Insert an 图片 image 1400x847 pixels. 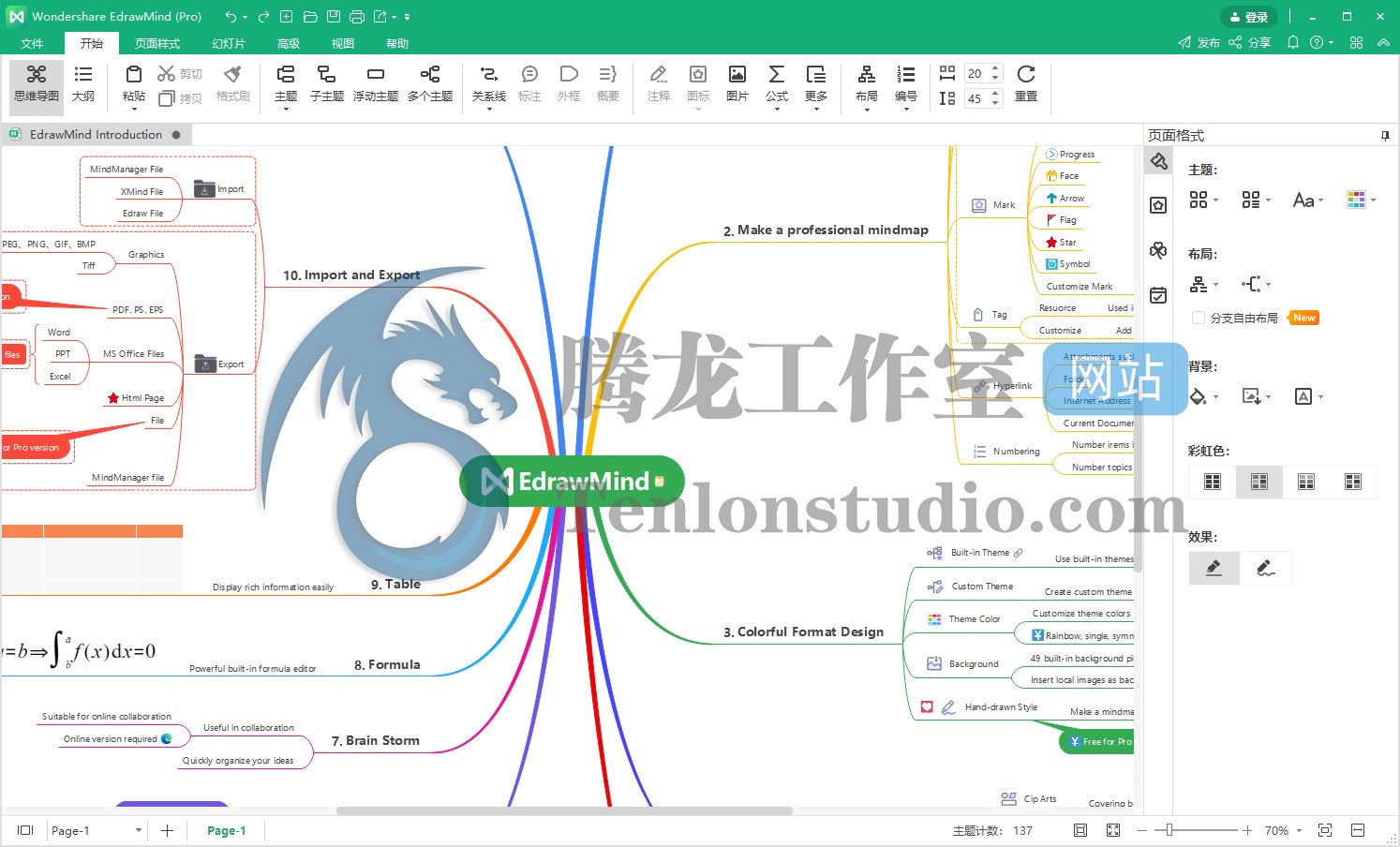click(x=737, y=84)
